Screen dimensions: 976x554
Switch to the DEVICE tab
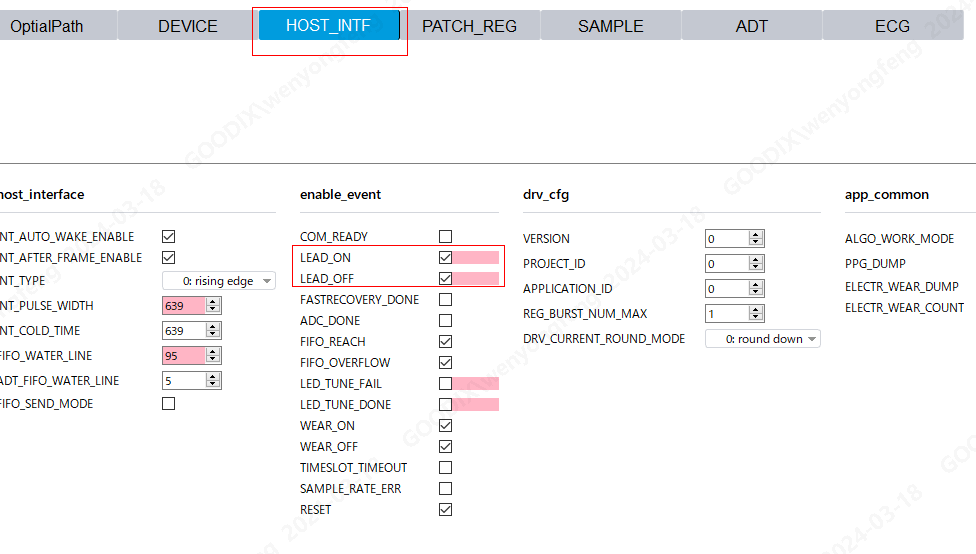187,26
